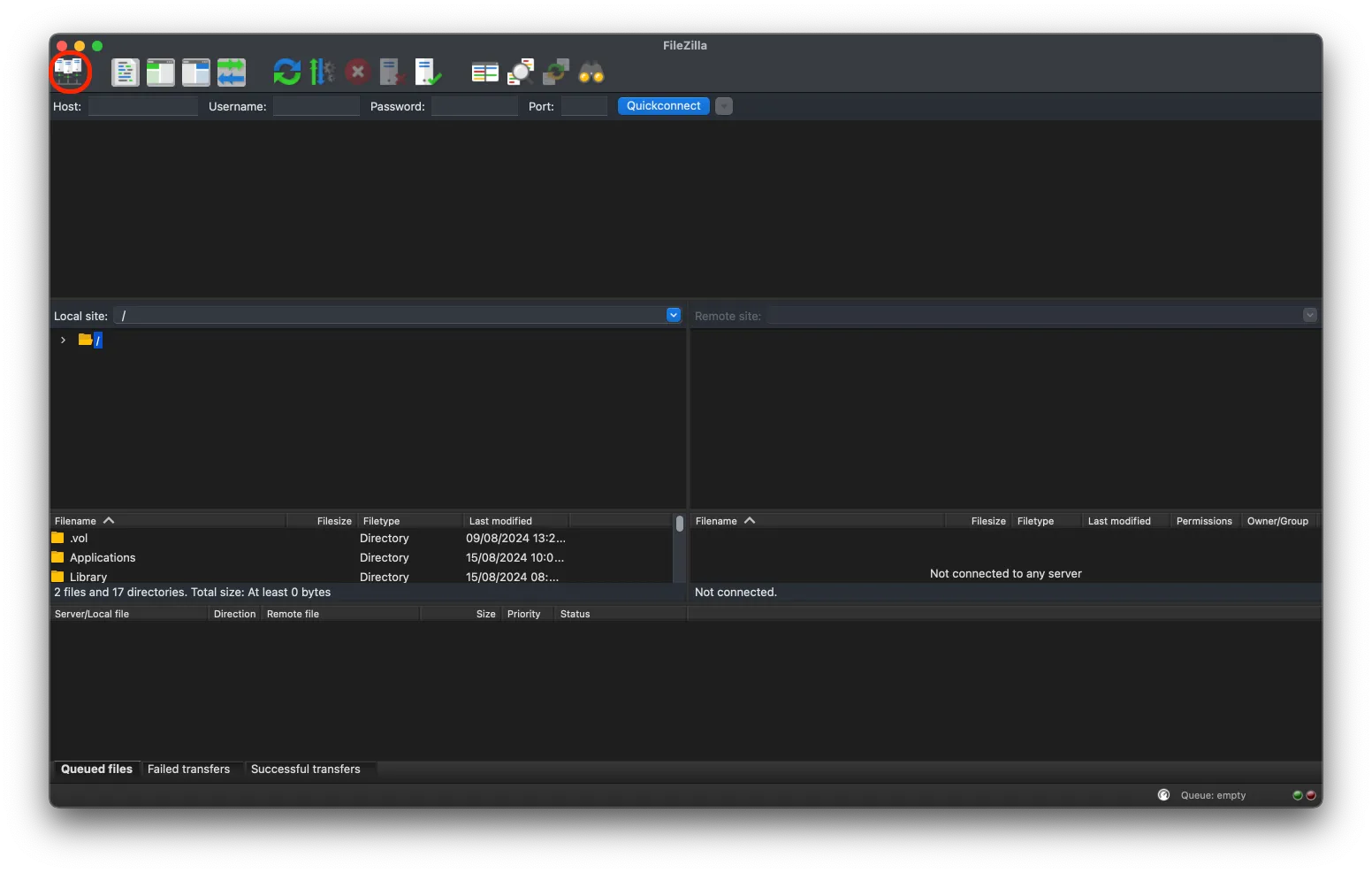
Task: Switch to Successful transfers tab
Action: pyautogui.click(x=306, y=770)
